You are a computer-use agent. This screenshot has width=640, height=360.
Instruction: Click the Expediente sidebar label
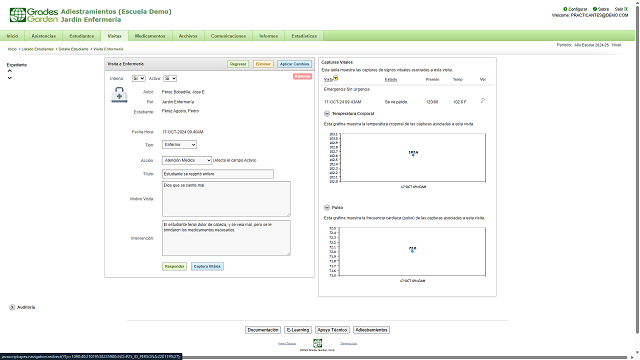tap(17, 65)
